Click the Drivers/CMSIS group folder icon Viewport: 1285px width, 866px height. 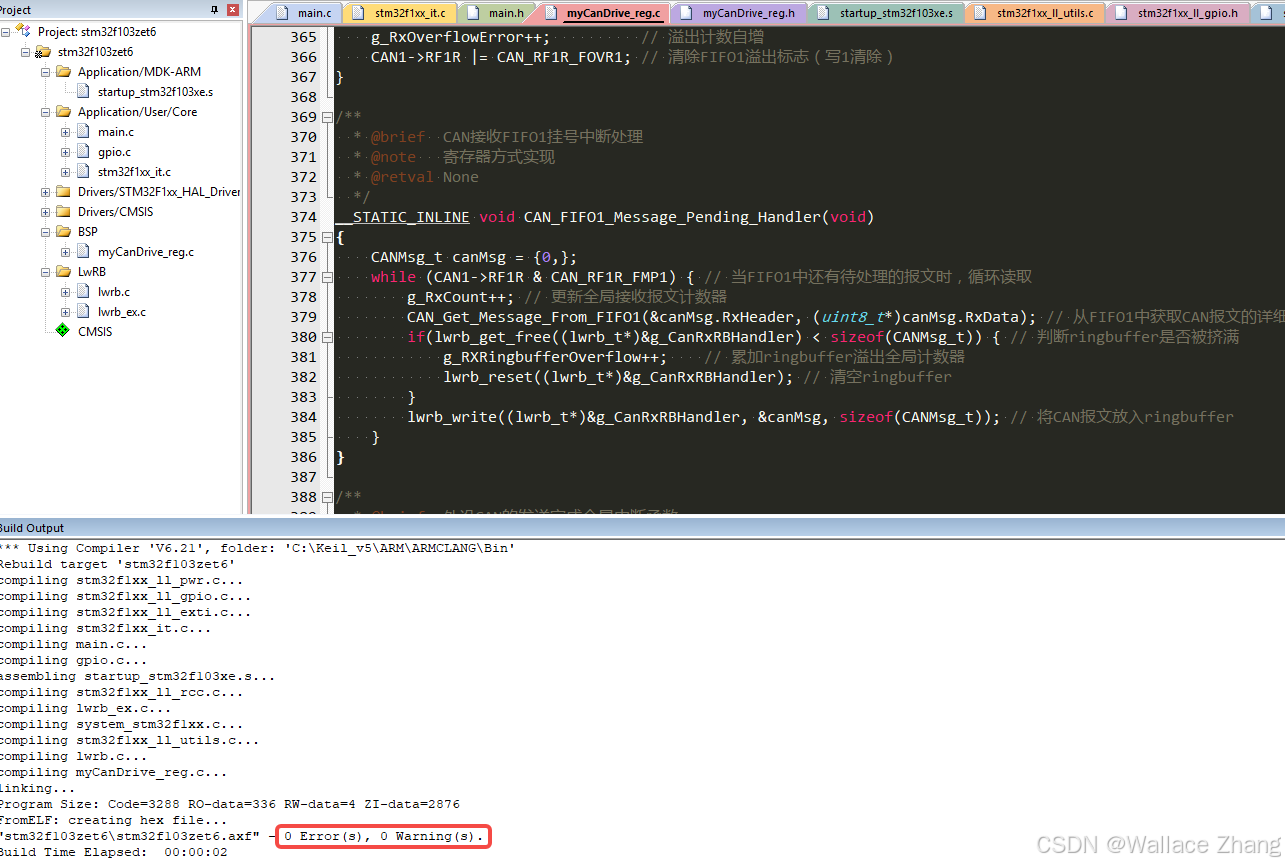click(63, 212)
